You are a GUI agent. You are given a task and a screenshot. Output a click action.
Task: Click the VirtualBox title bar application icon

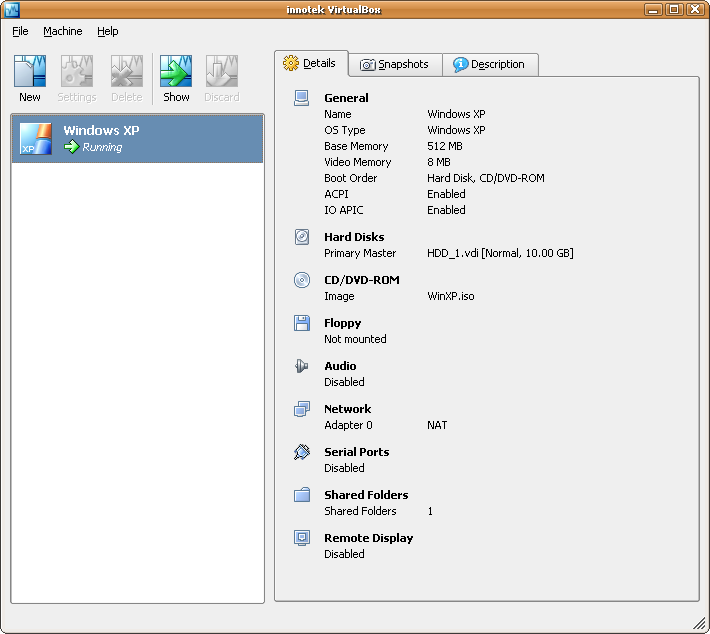[x=11, y=10]
